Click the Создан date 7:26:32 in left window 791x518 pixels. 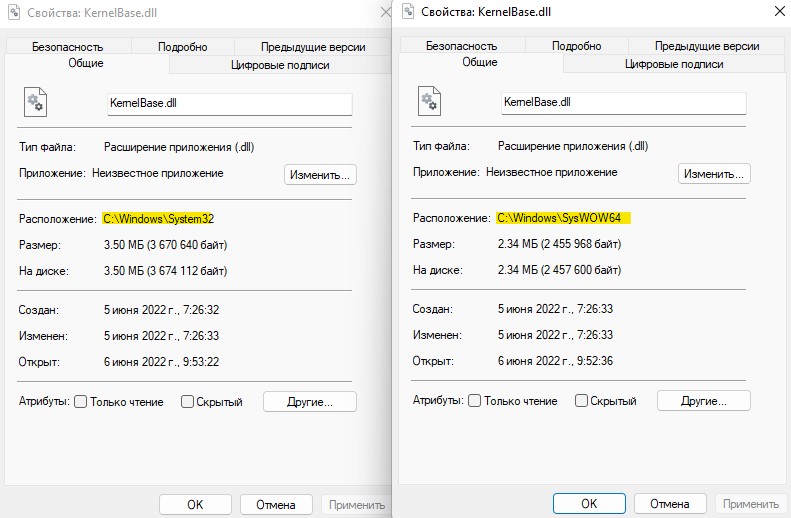pos(161,310)
